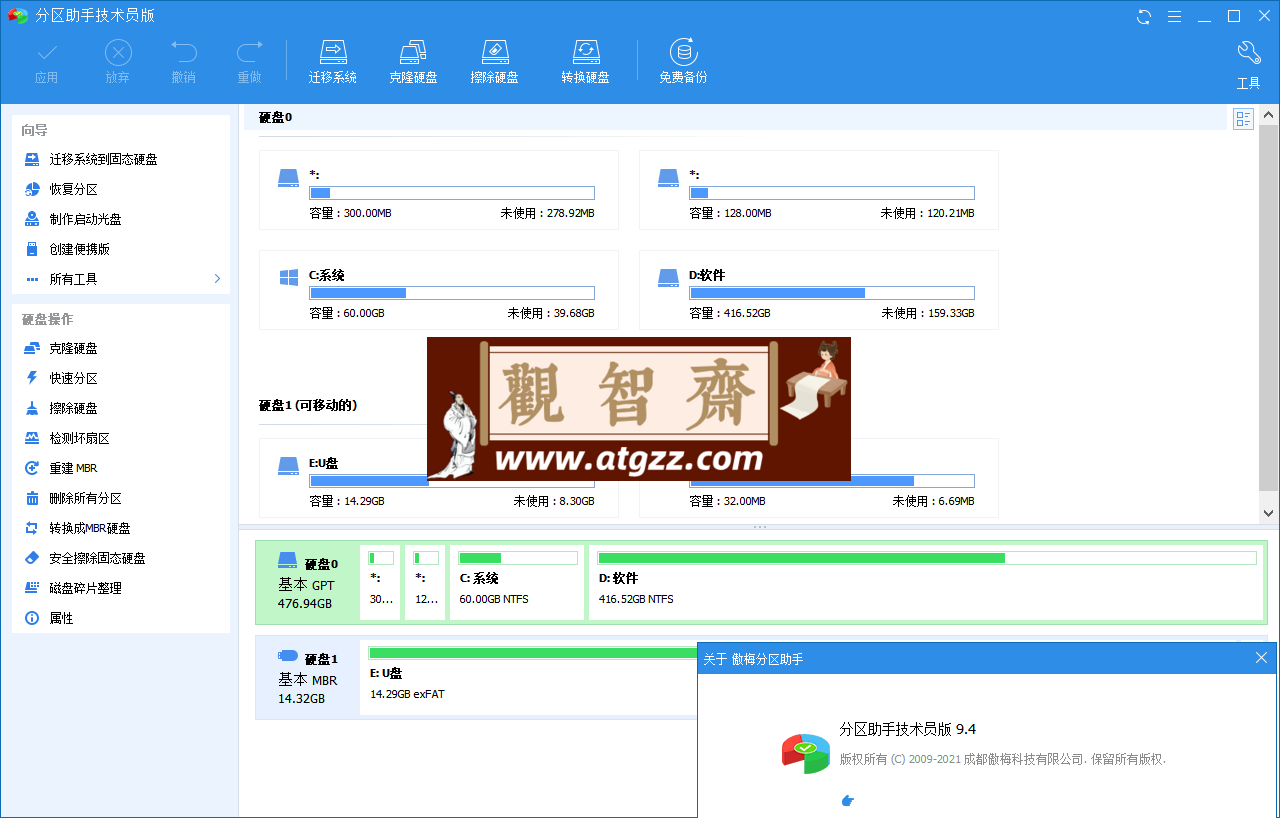The height and width of the screenshot is (818, 1280).
Task: Click the 硬盘1 (可移动的) header label
Action: pos(308,405)
